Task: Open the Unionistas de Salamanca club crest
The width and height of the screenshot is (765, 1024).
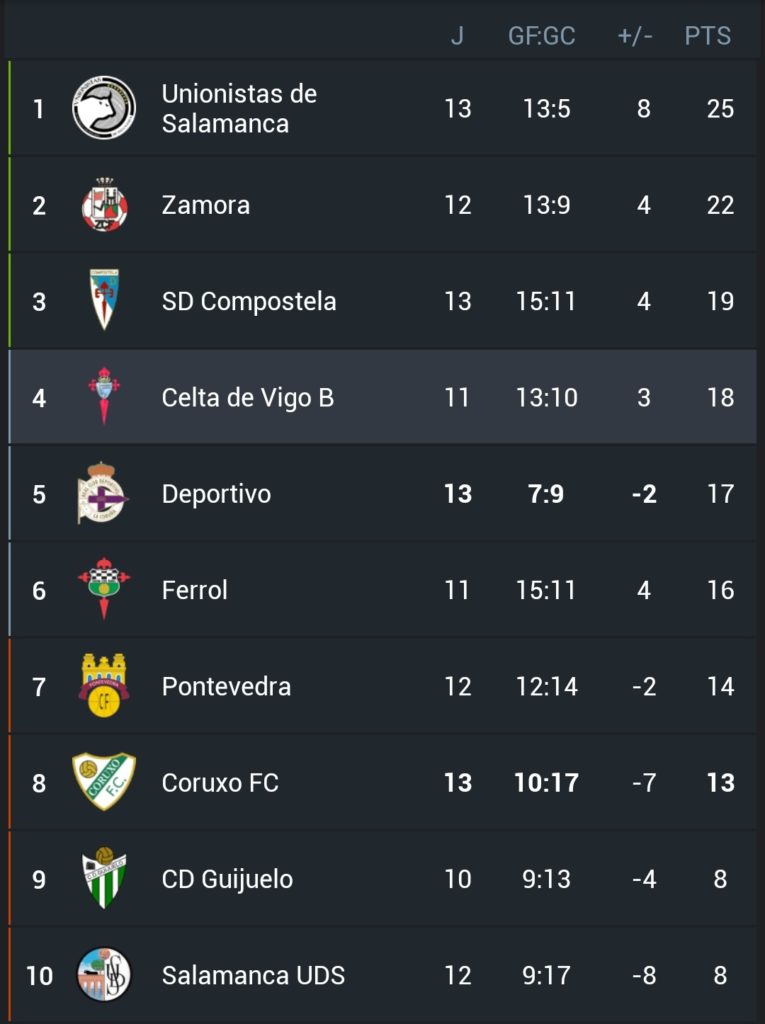Action: coord(104,108)
